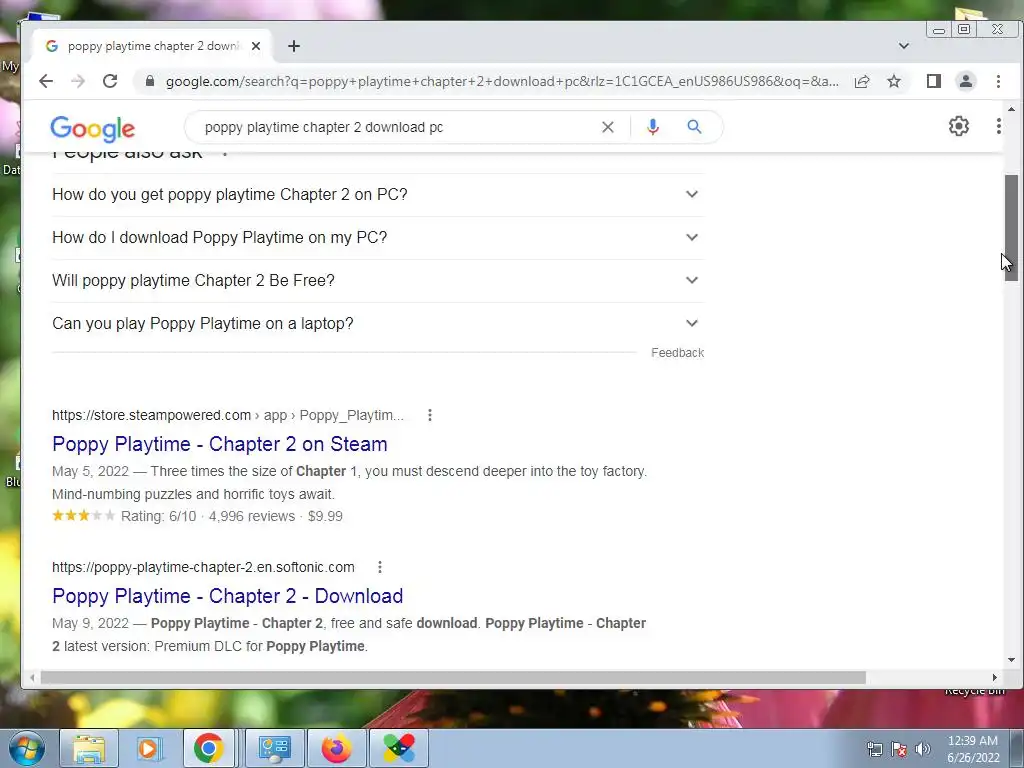Reload the current page
Image resolution: width=1024 pixels, height=768 pixels.
pos(110,81)
